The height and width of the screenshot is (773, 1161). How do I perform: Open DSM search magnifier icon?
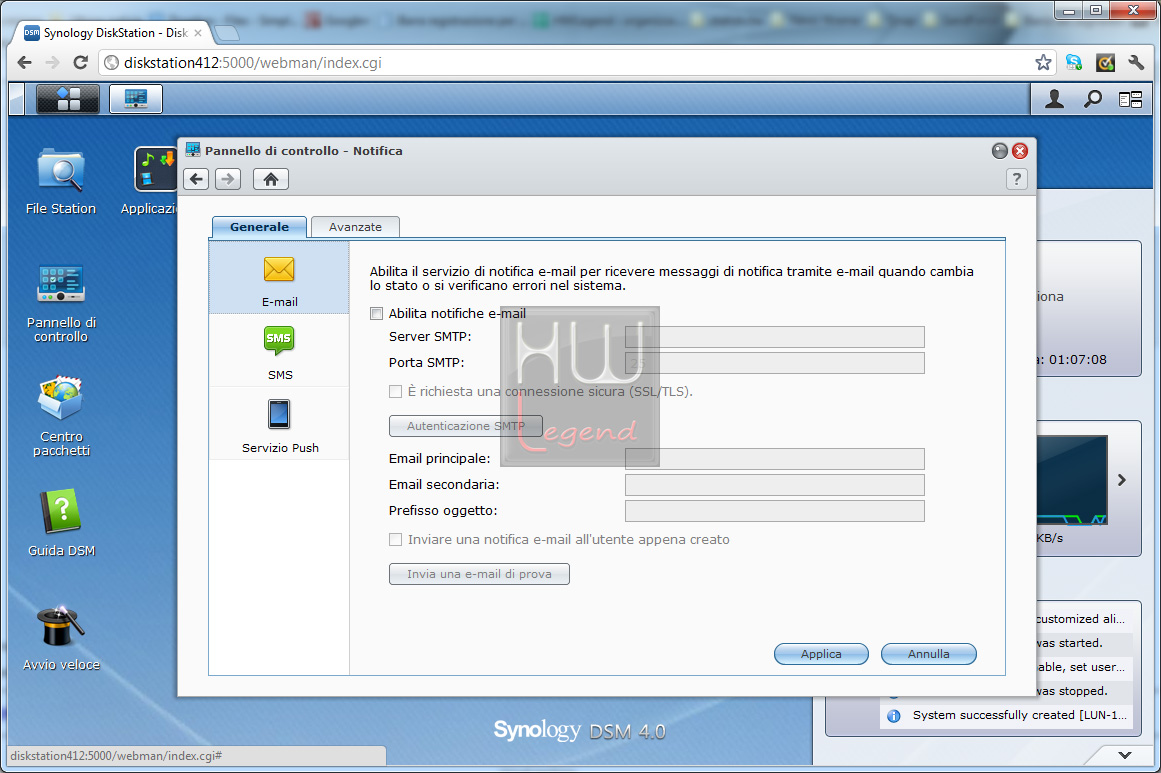pyautogui.click(x=1093, y=98)
